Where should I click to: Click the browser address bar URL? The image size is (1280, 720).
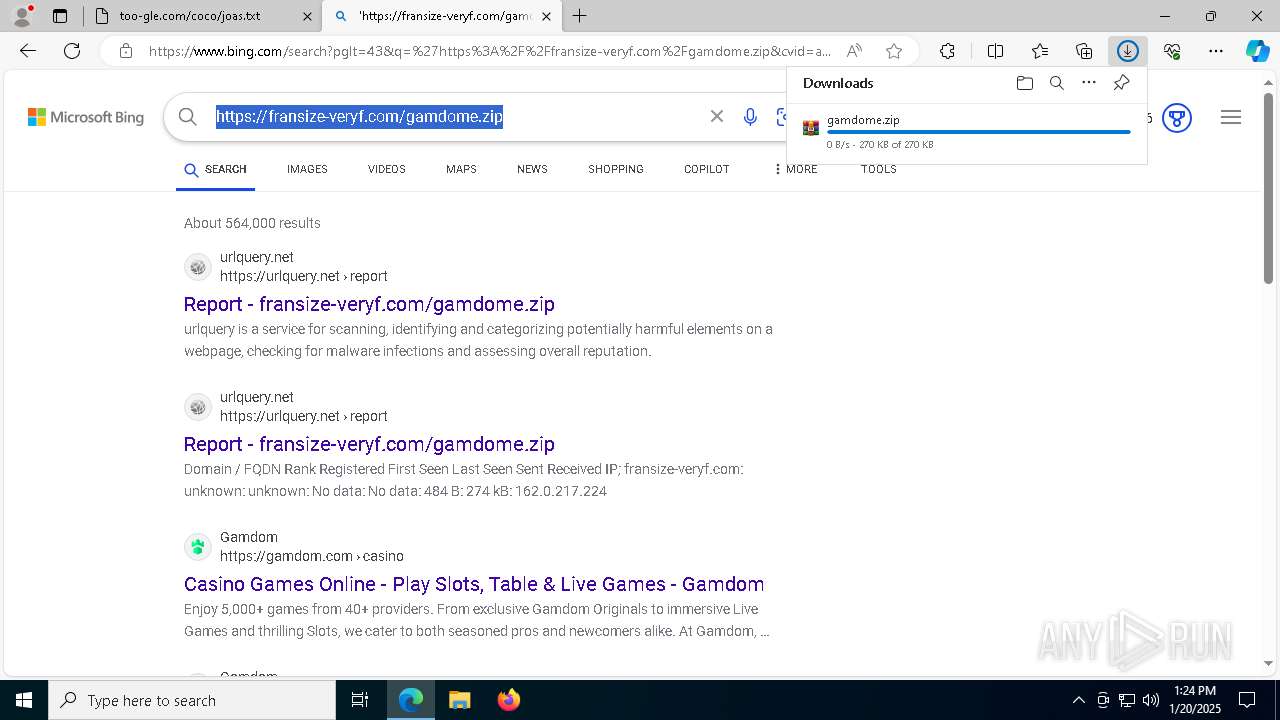pyautogui.click(x=490, y=51)
